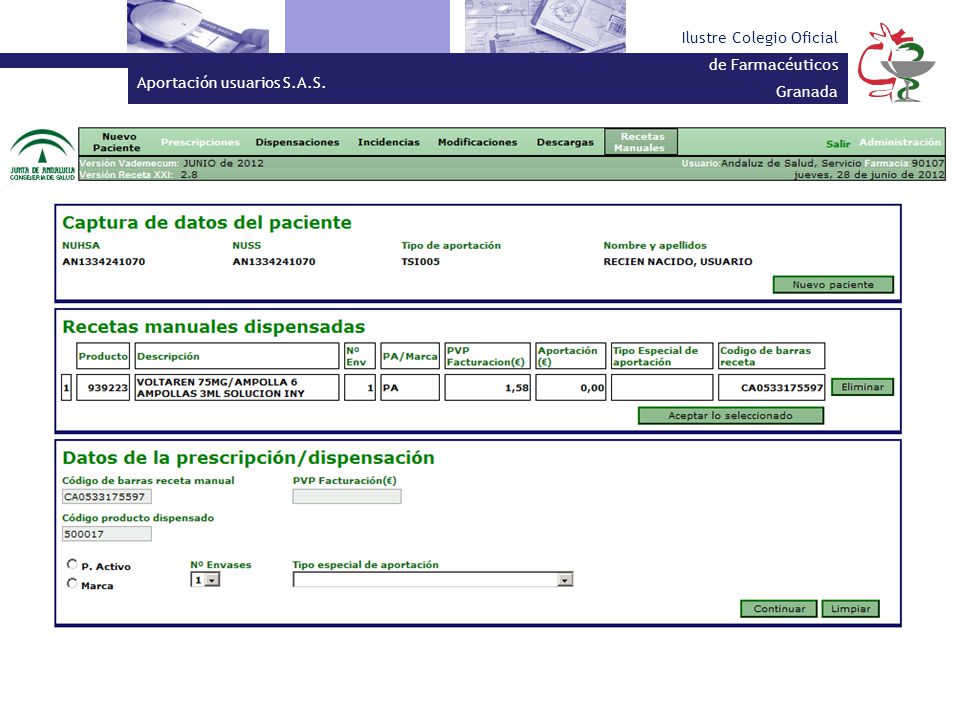This screenshot has width=960, height=720.
Task: Click the Colegio de Farmacéuticos emblem logo
Action: click(x=896, y=62)
